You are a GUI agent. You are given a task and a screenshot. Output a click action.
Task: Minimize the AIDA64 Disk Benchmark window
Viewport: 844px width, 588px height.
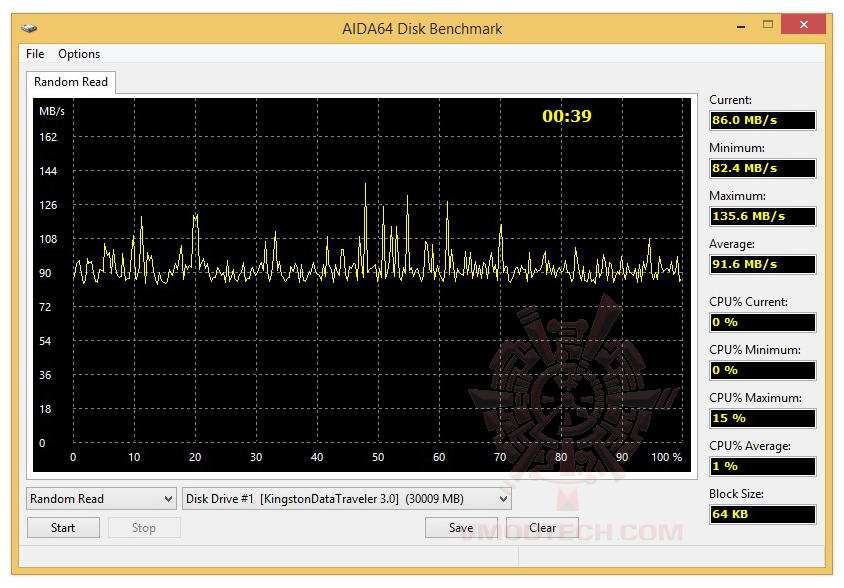coord(741,26)
